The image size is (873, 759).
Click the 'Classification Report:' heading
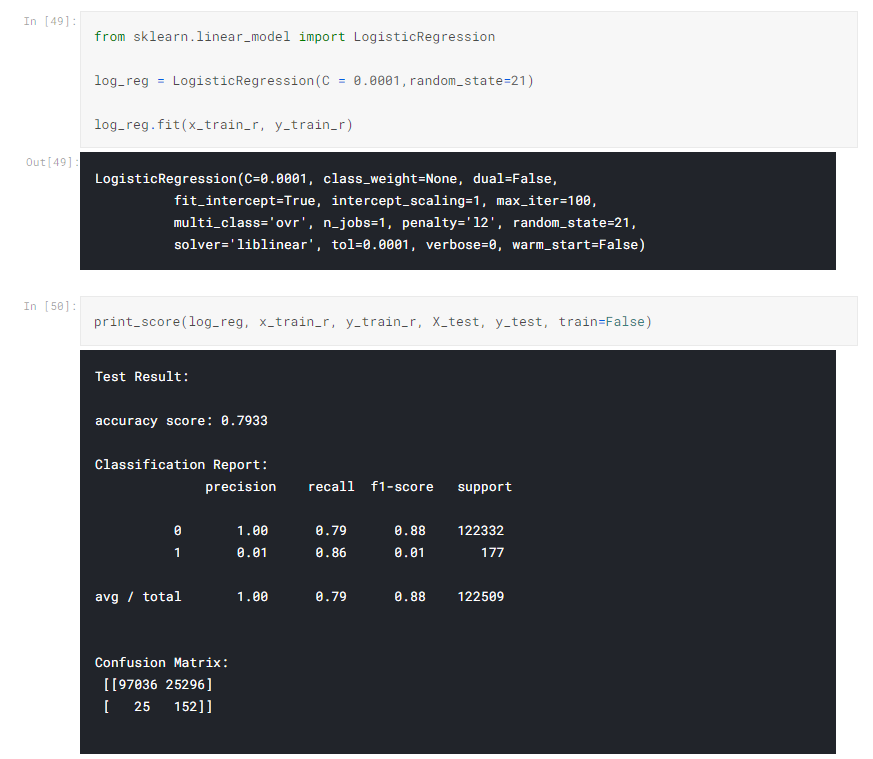click(x=181, y=465)
